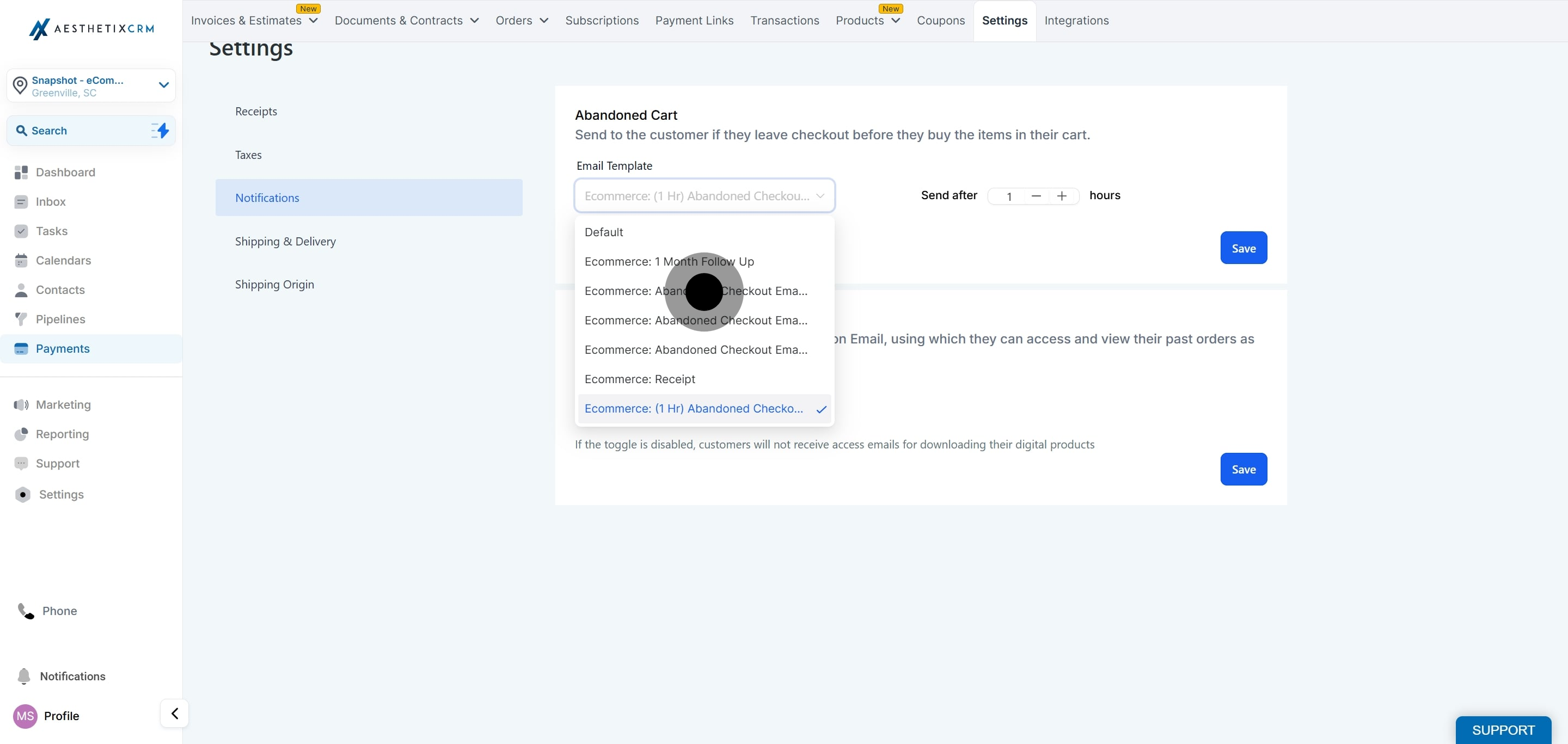Viewport: 1568px width, 744px height.
Task: Click the Dashboard icon in sidebar
Action: tap(21, 173)
